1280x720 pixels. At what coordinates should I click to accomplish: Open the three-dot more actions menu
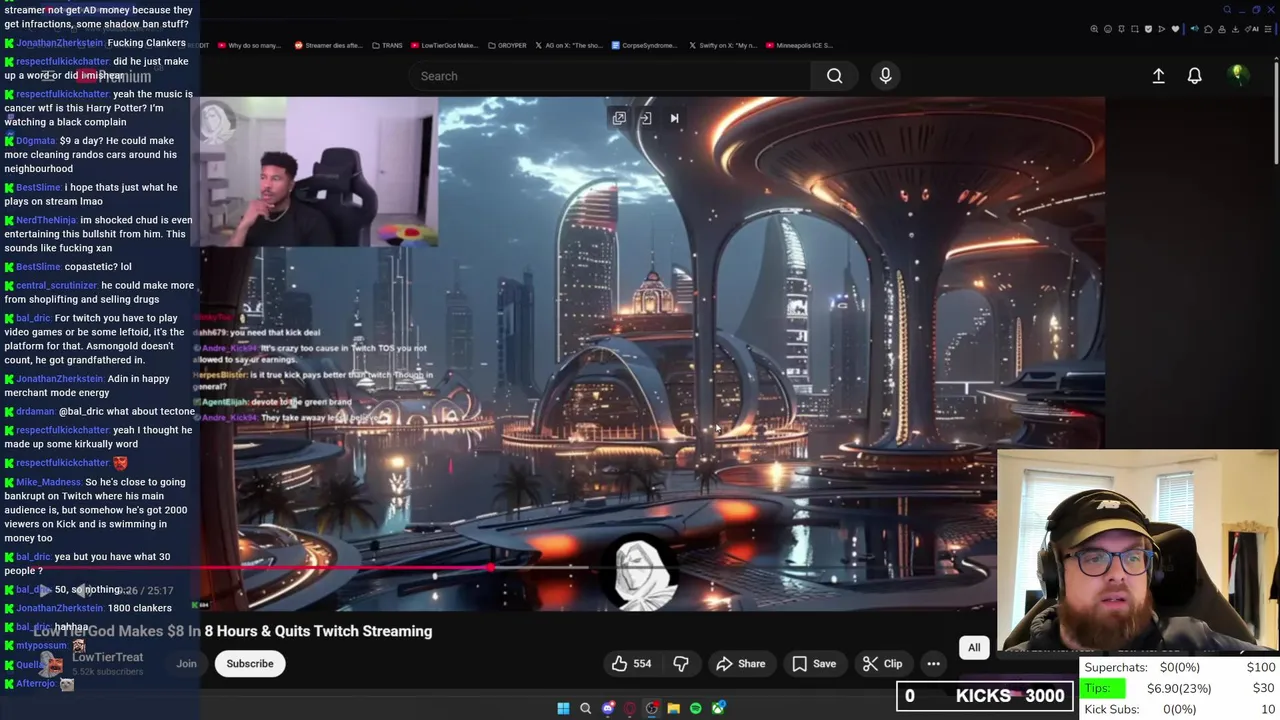[x=933, y=664]
